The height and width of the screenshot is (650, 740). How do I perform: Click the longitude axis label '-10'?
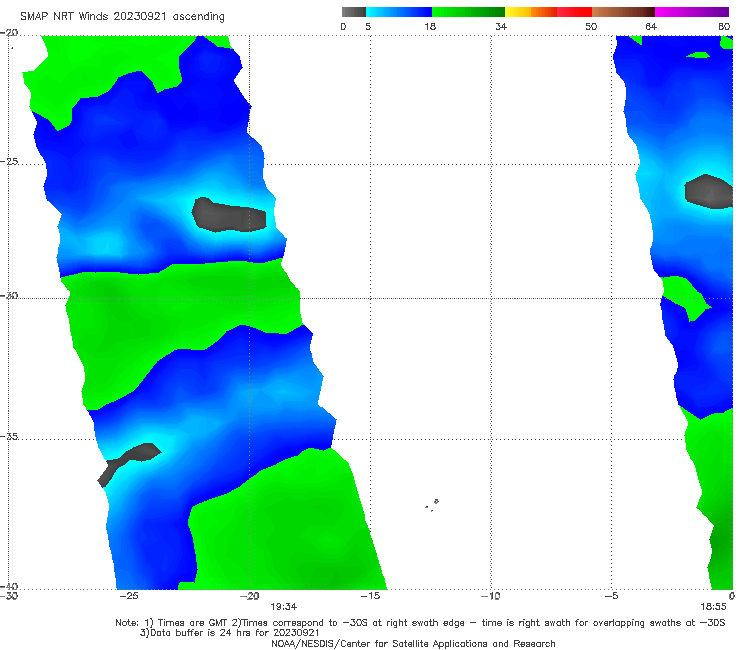[490, 596]
